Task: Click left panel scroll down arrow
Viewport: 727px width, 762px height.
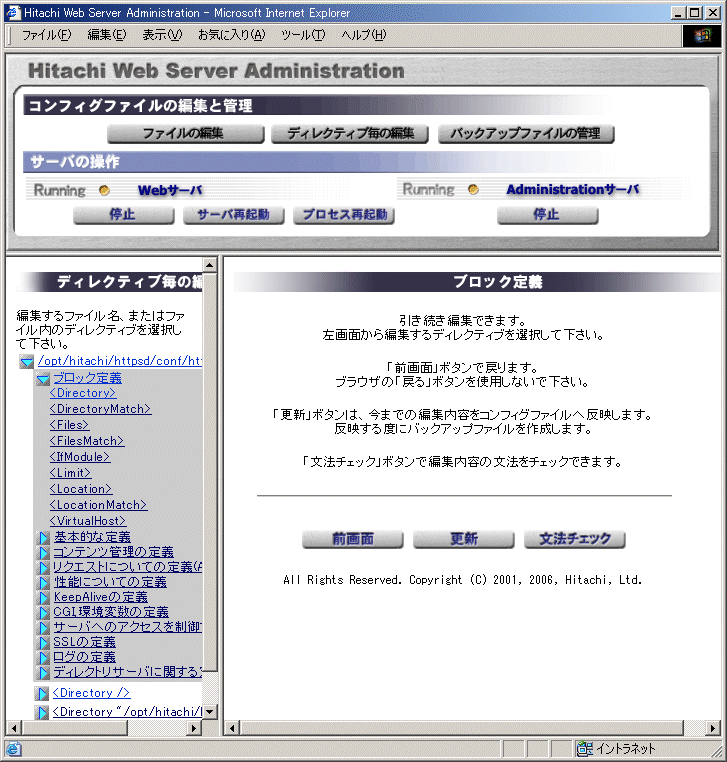Action: [209, 712]
